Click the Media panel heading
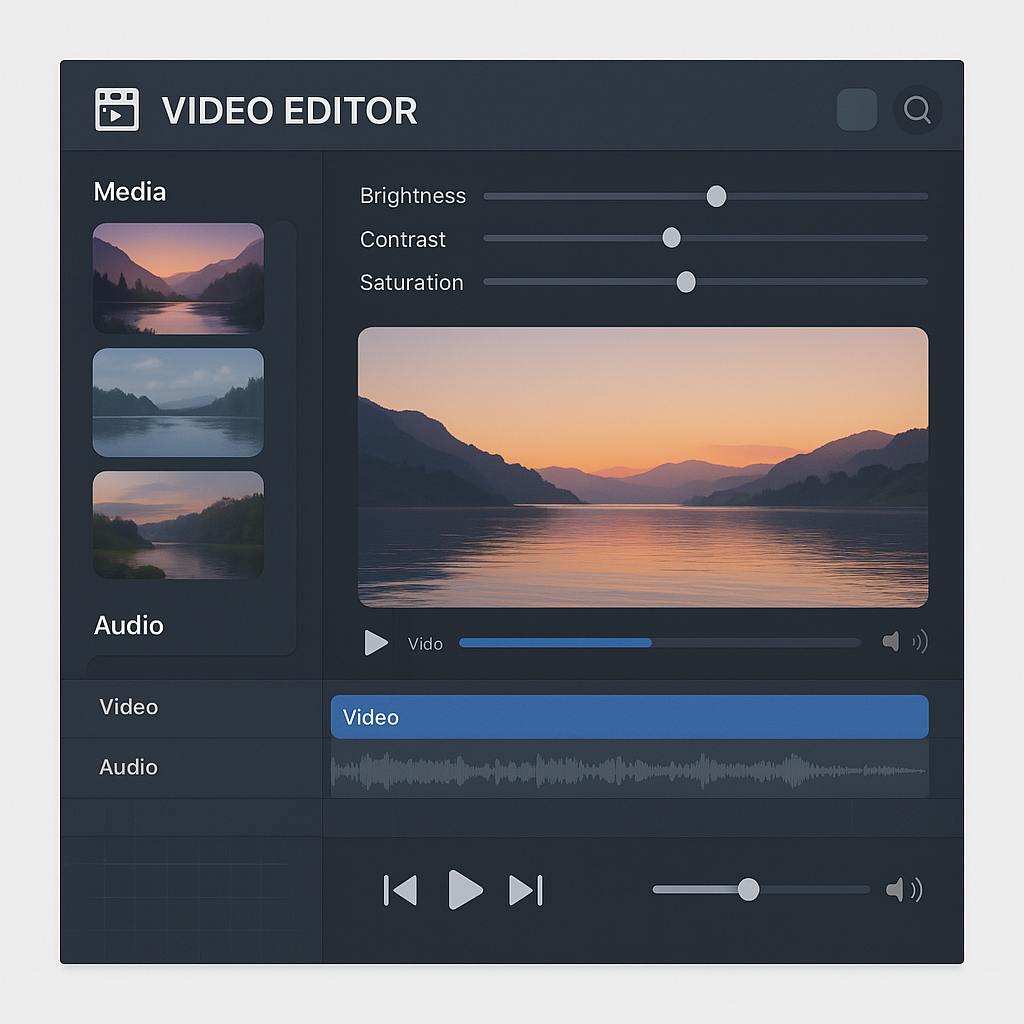The image size is (1024, 1024). (x=130, y=192)
